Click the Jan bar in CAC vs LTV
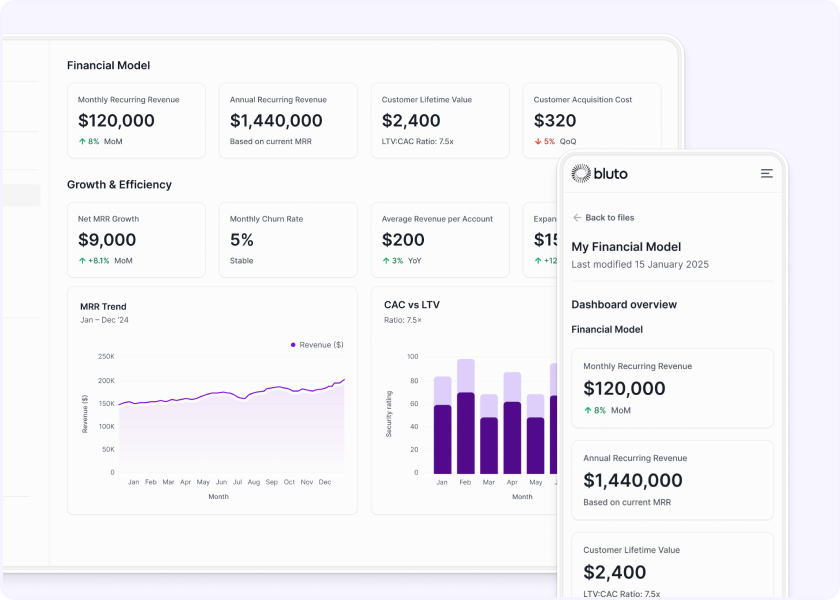The width and height of the screenshot is (840, 600). (442, 430)
